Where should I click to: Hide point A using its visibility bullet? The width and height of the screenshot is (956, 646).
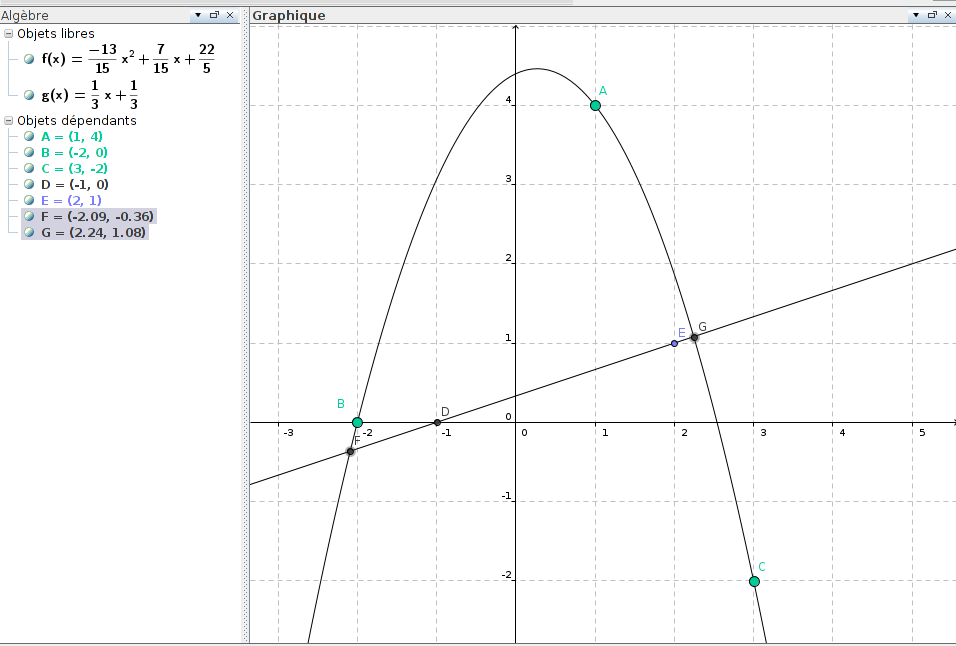pyautogui.click(x=30, y=136)
